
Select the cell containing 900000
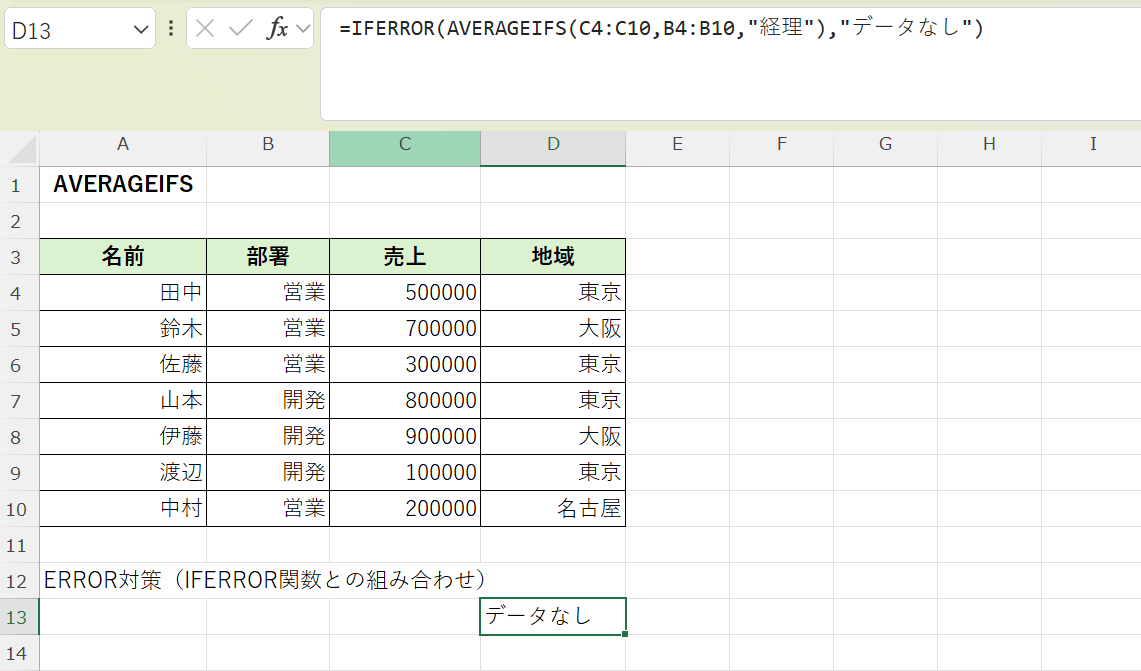click(404, 436)
